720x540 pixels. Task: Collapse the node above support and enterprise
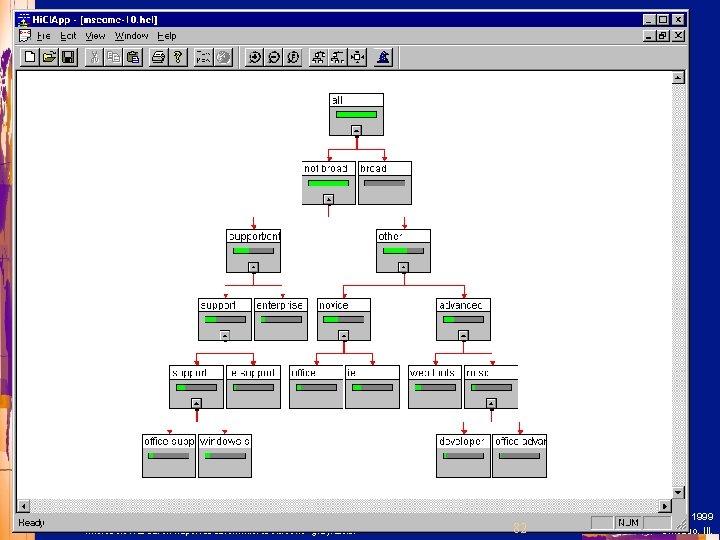(253, 267)
